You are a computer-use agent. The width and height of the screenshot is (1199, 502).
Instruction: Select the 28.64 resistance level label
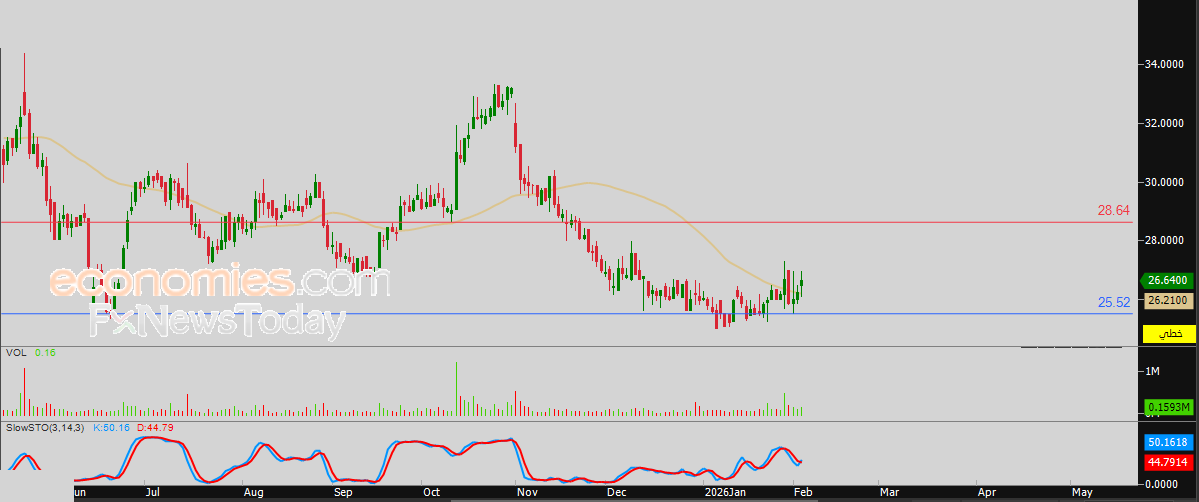1113,211
